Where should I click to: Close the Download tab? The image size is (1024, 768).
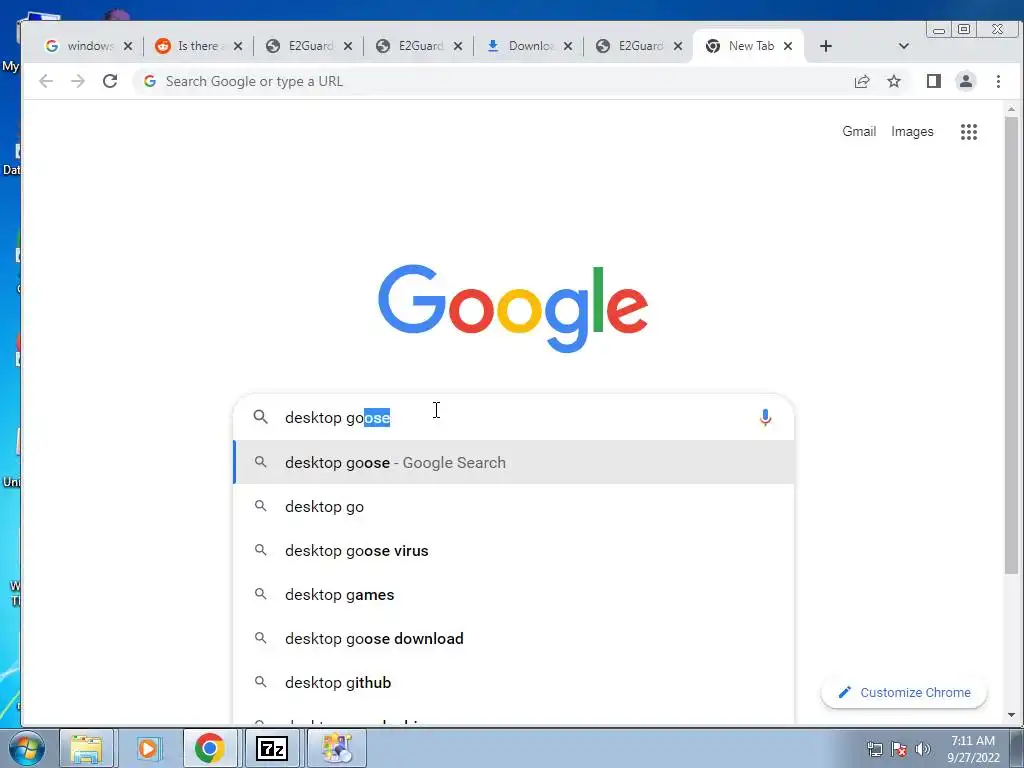(568, 46)
